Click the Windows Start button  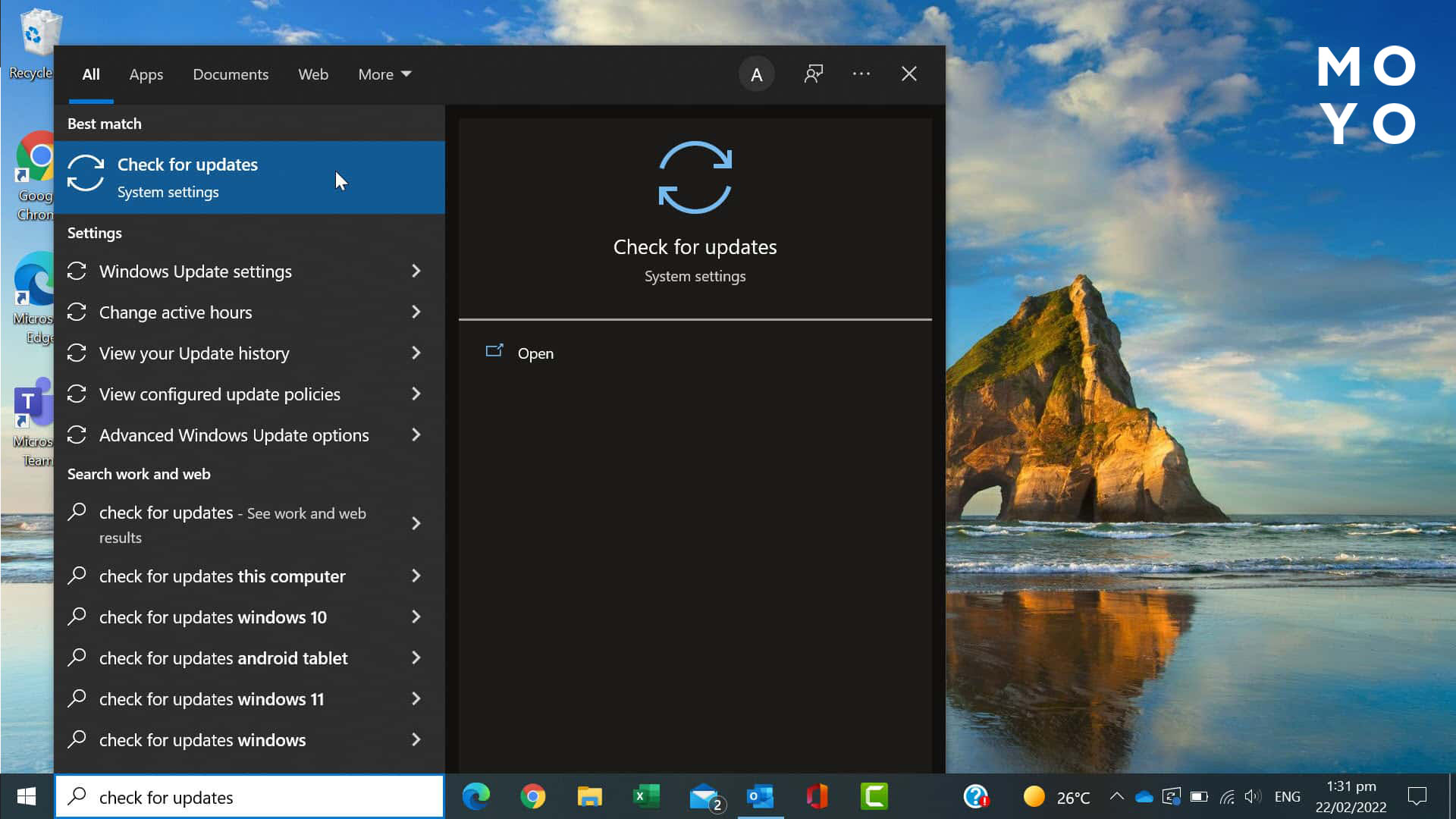pos(27,796)
